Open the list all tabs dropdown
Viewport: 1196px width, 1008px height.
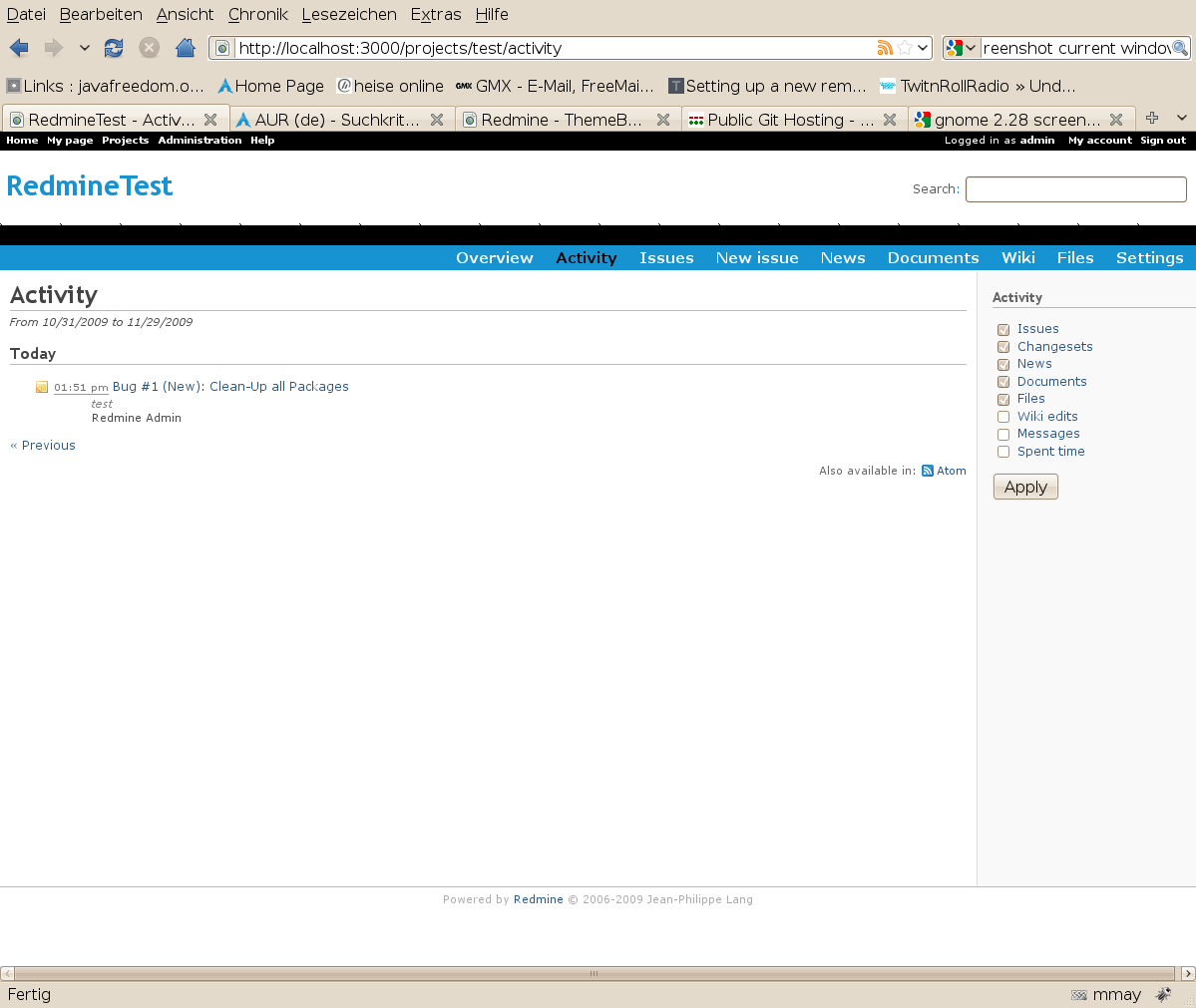point(1181,118)
